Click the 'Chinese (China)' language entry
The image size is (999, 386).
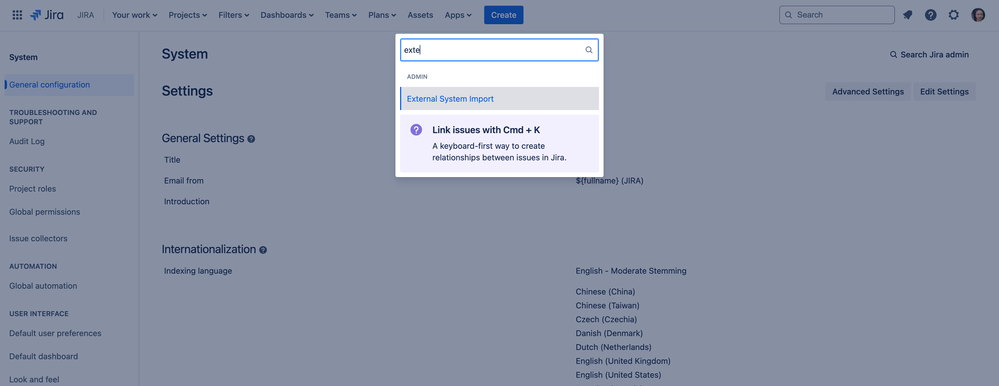point(605,292)
